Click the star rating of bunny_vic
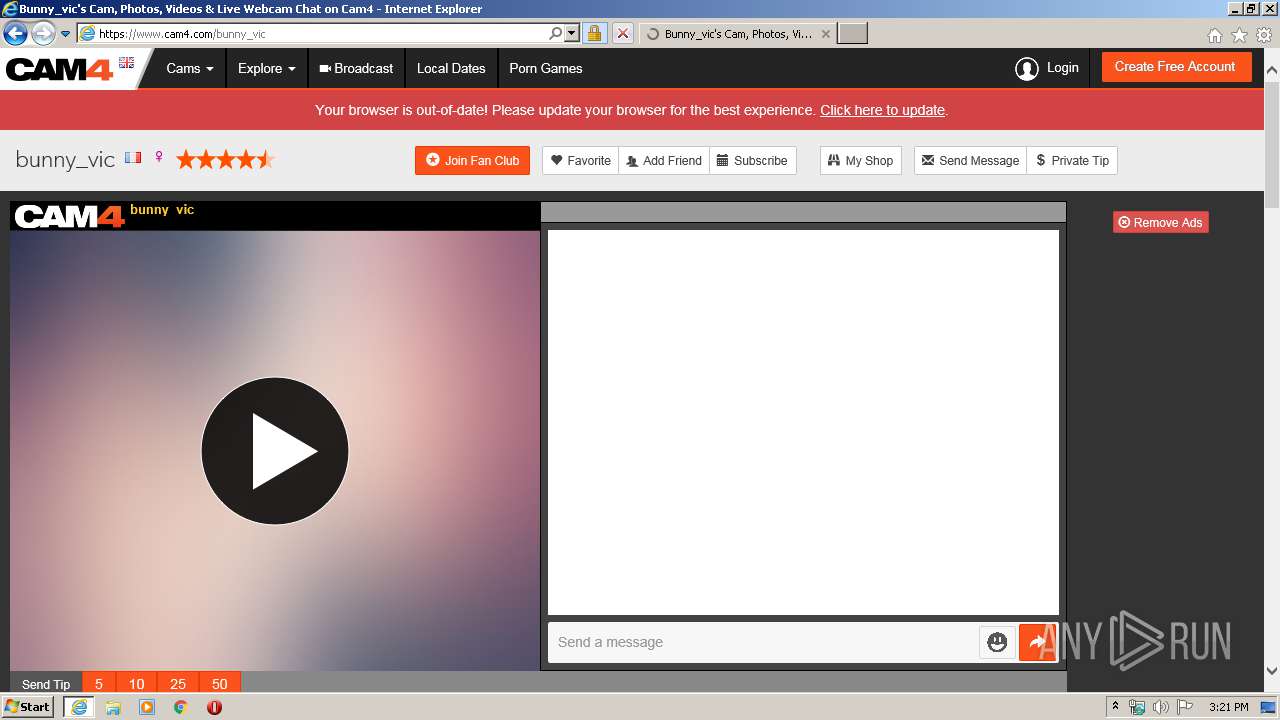Screen dimensions: 1280x720 (x=225, y=159)
